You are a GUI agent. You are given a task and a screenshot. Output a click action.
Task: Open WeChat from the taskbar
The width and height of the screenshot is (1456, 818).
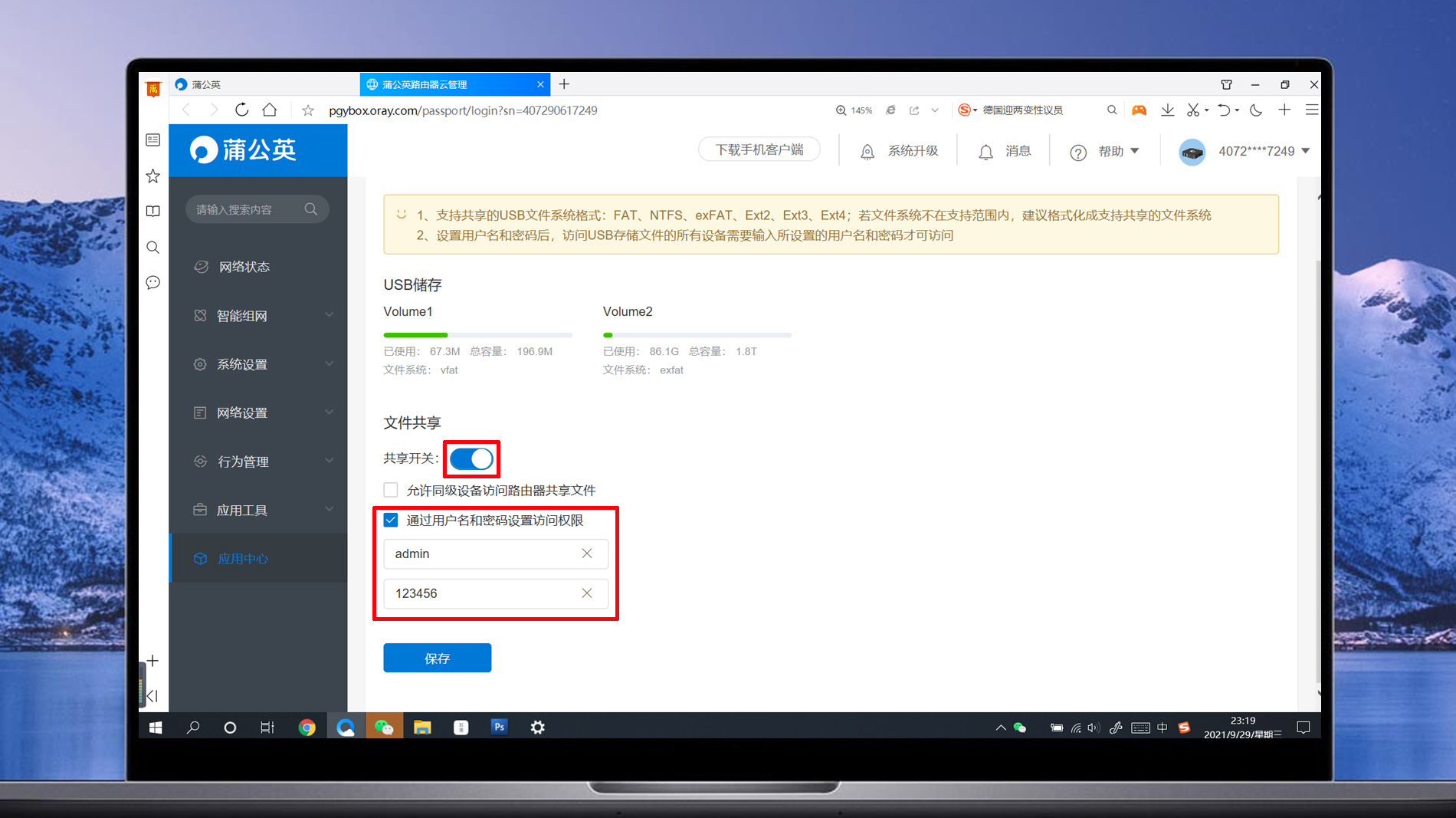point(384,727)
